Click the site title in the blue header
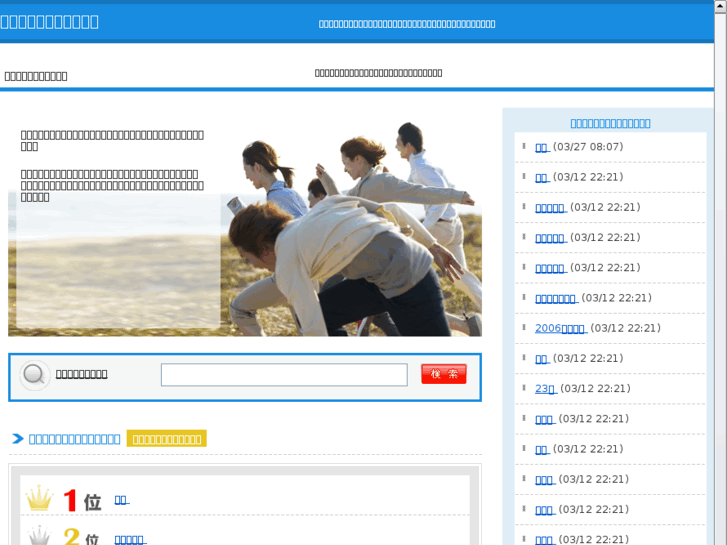 tap(49, 22)
